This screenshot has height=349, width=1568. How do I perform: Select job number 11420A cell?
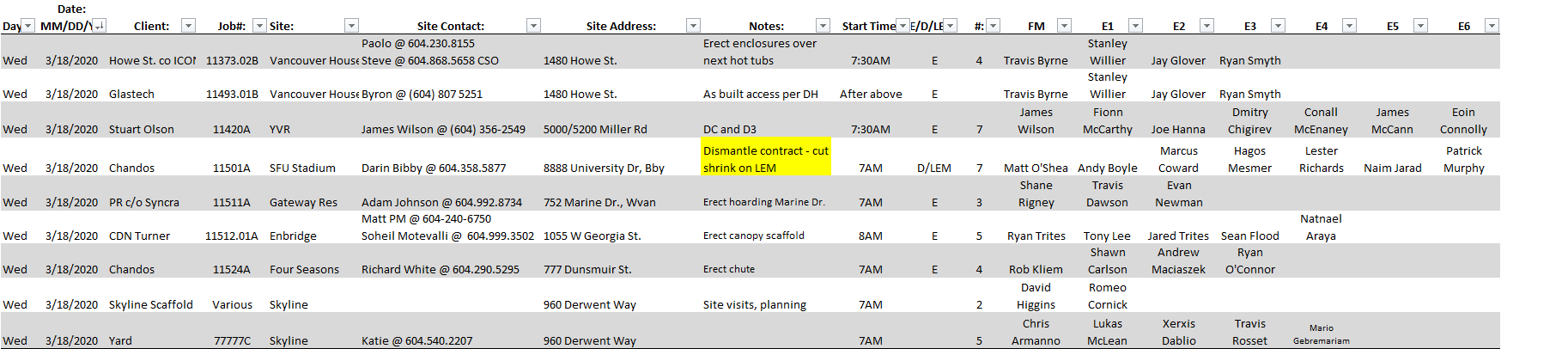click(x=232, y=130)
